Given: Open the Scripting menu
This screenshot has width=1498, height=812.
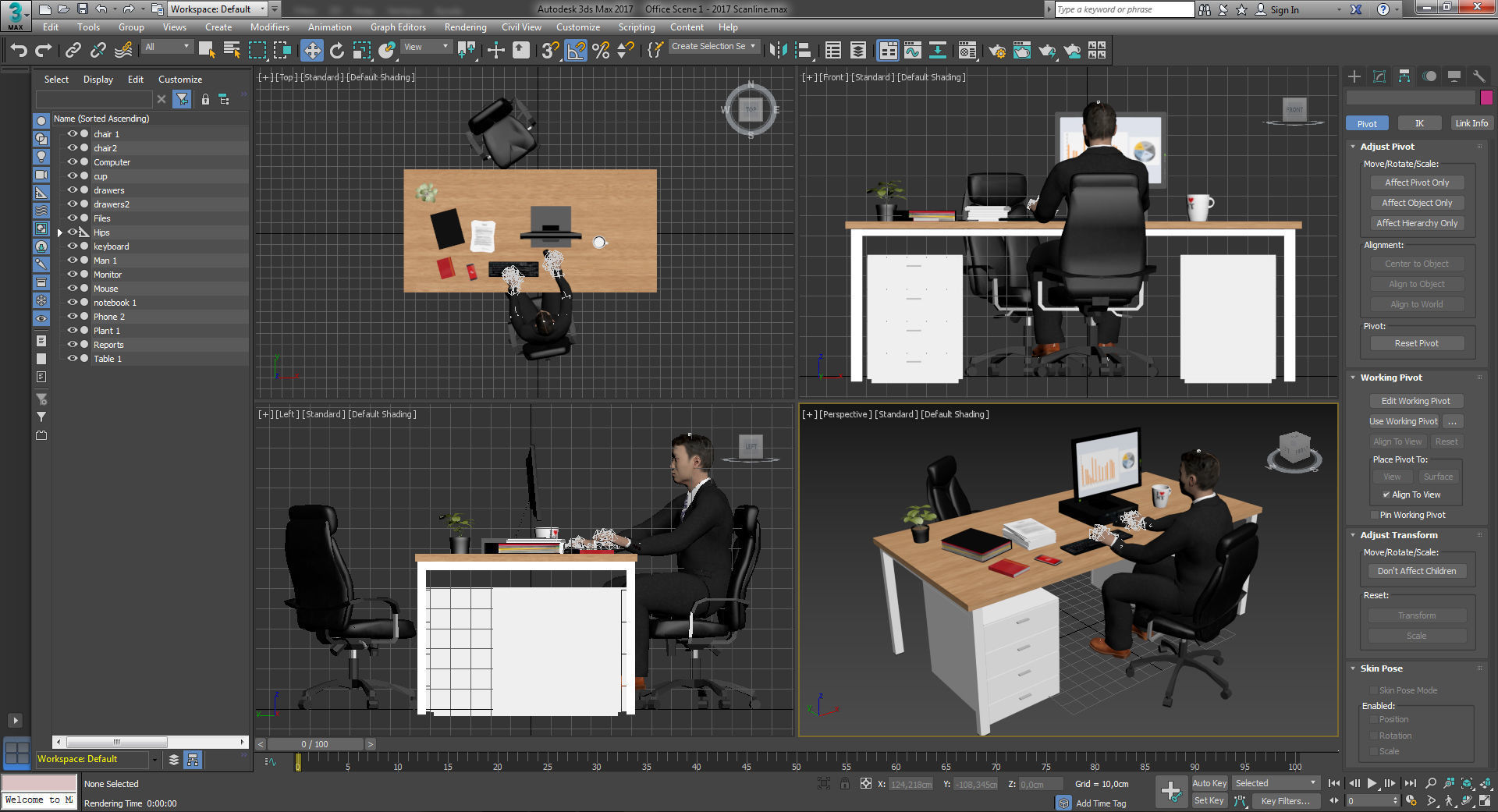Looking at the screenshot, I should 637,27.
